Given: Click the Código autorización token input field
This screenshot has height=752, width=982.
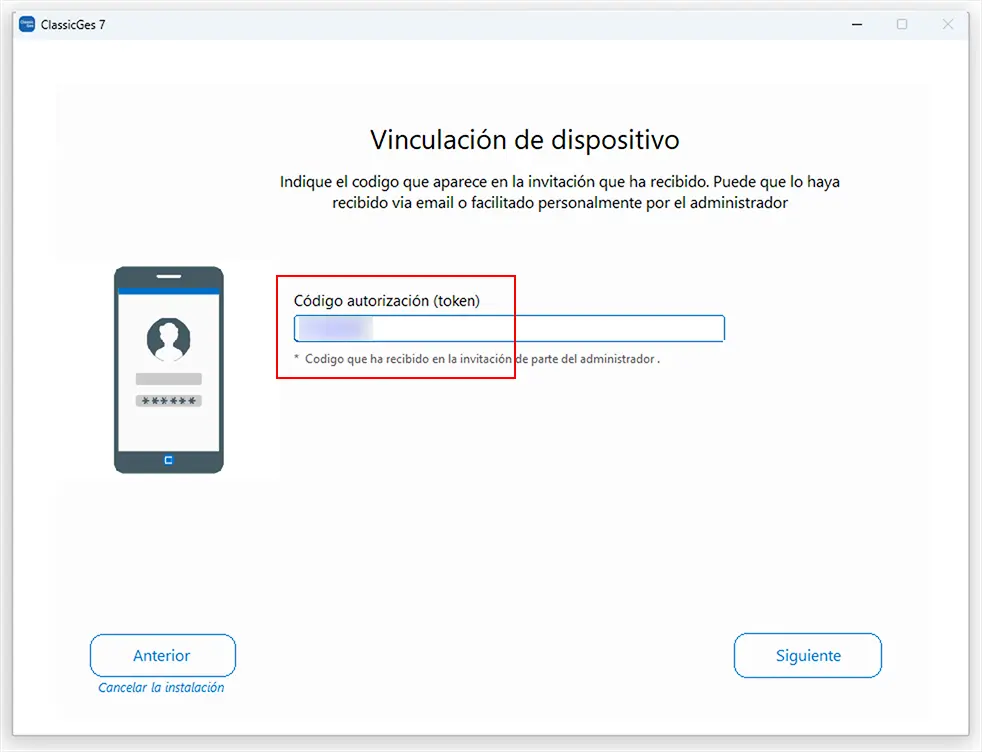Looking at the screenshot, I should (x=509, y=329).
